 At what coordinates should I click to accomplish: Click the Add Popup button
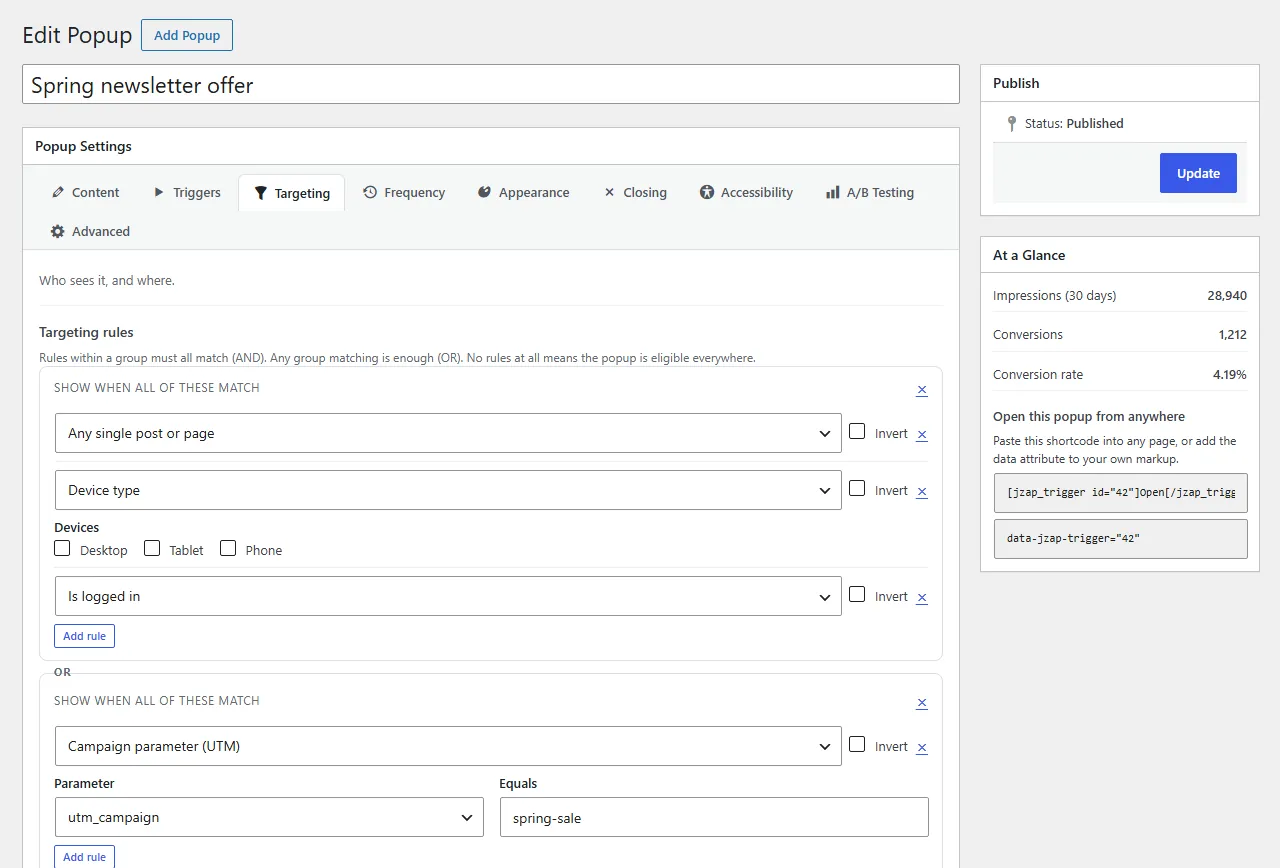(187, 35)
